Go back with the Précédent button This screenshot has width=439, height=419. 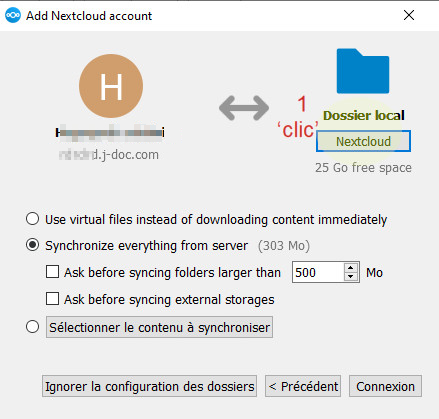303,386
